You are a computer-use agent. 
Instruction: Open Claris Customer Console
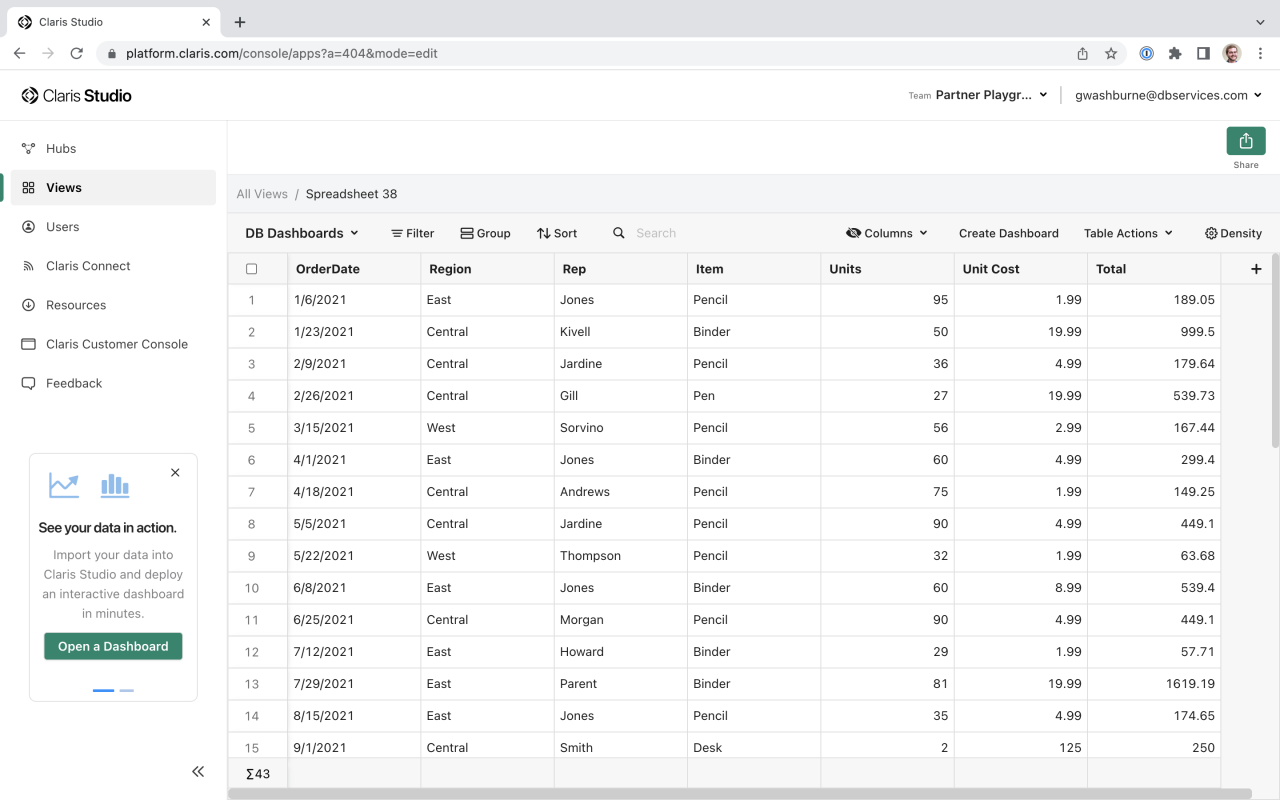point(113,344)
